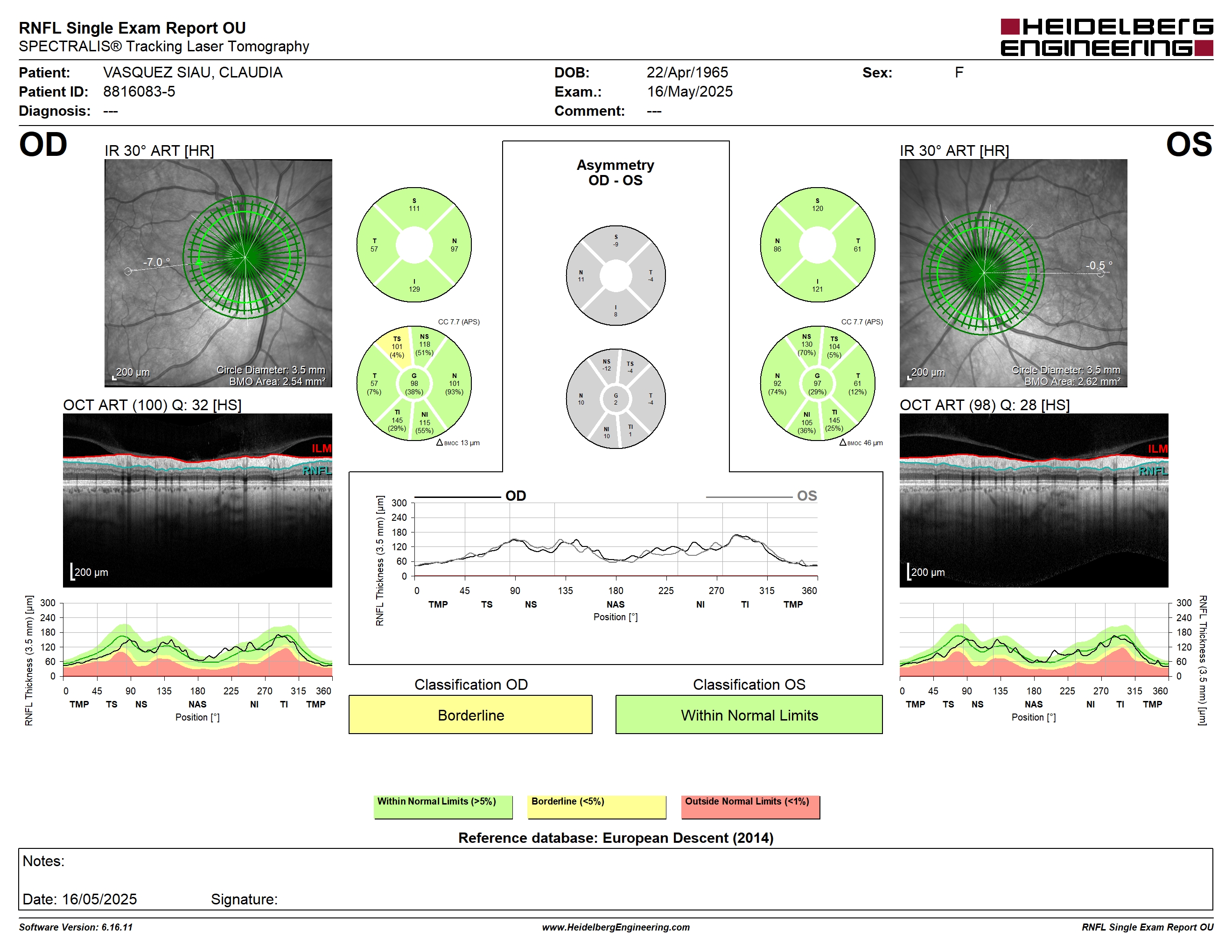Click the combined OD/OS thickness comparison graph

616,540
